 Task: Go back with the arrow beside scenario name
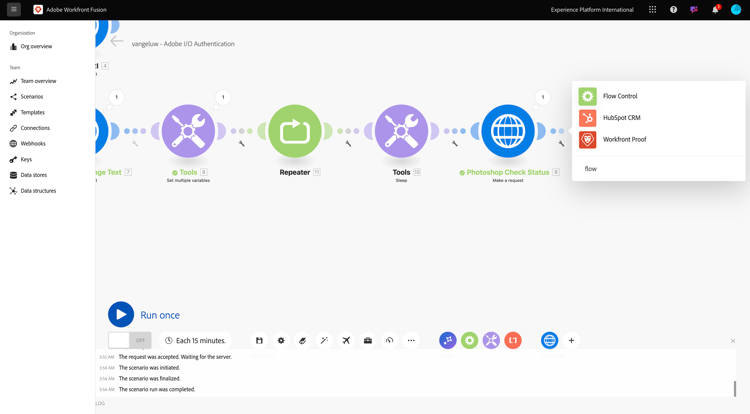[x=117, y=42]
